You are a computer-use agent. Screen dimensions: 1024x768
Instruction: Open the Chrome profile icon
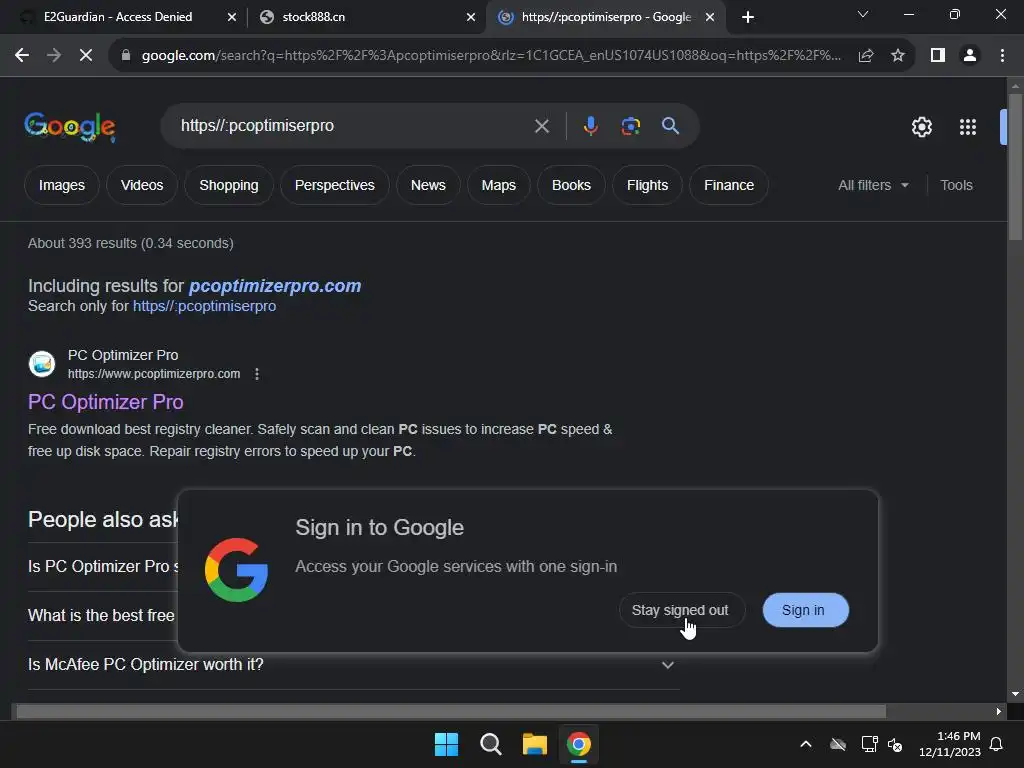[x=970, y=56]
